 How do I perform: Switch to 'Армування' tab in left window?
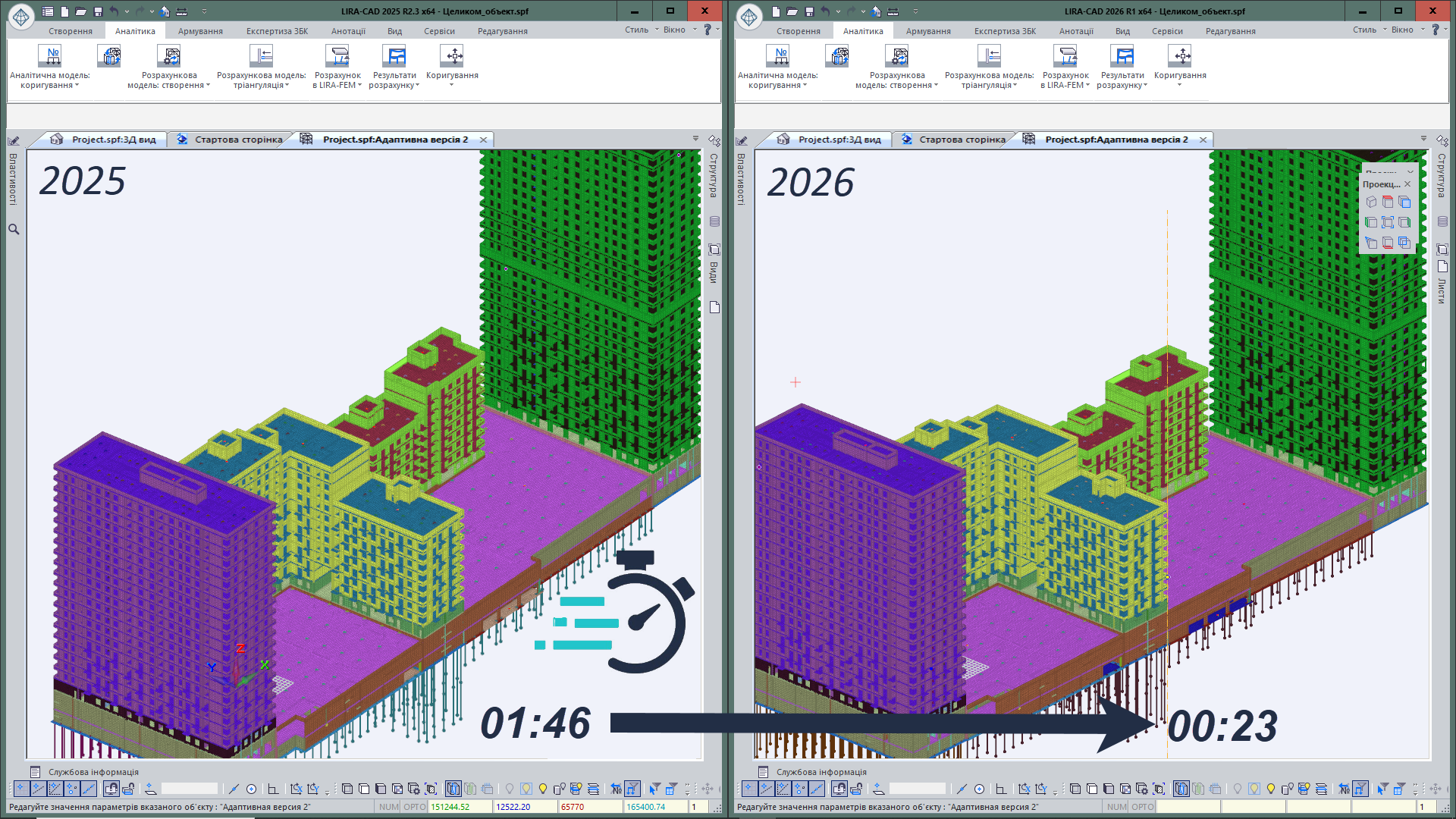[x=200, y=31]
